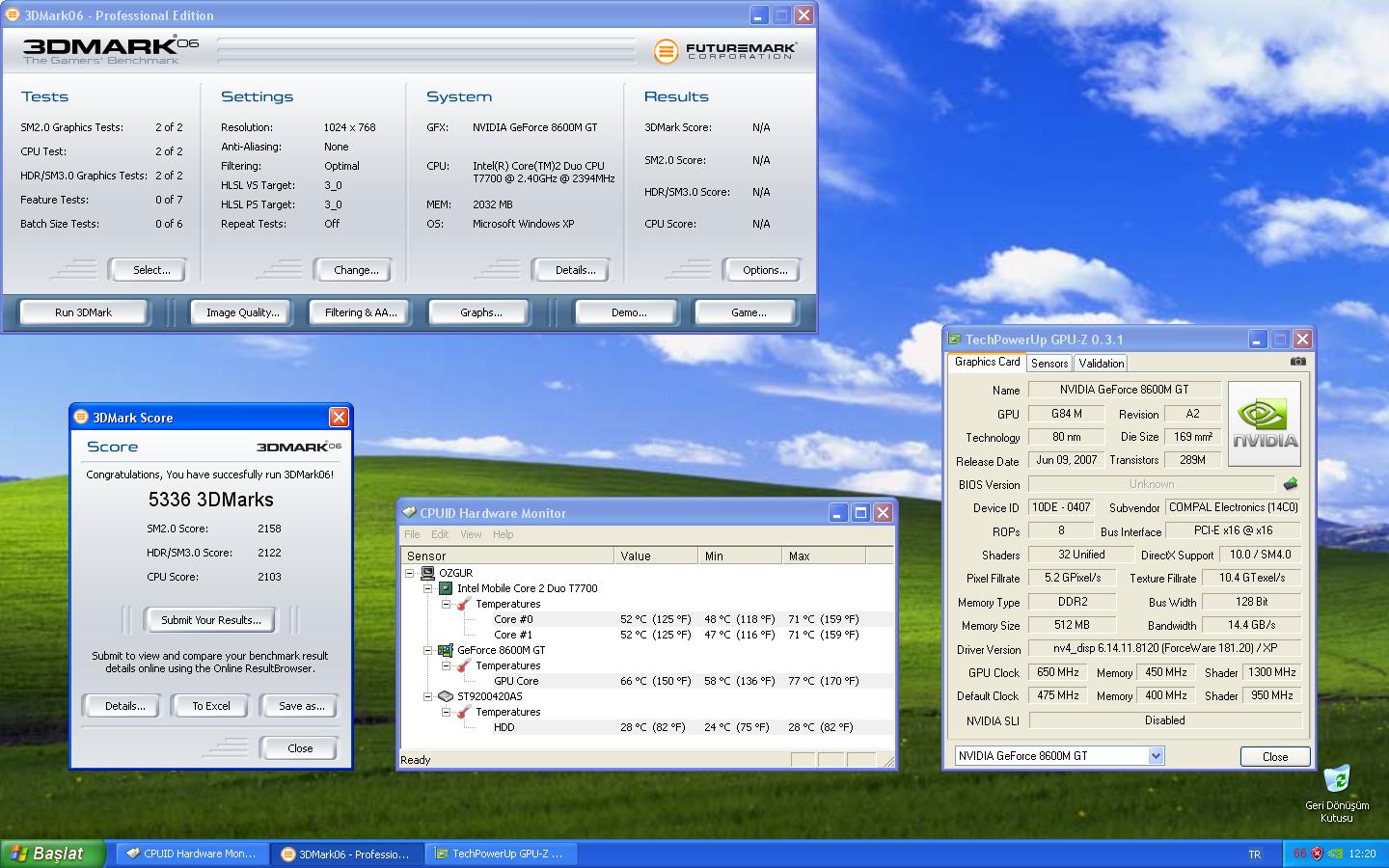Image resolution: width=1389 pixels, height=868 pixels.
Task: Click the To Excel button
Action: (211, 706)
